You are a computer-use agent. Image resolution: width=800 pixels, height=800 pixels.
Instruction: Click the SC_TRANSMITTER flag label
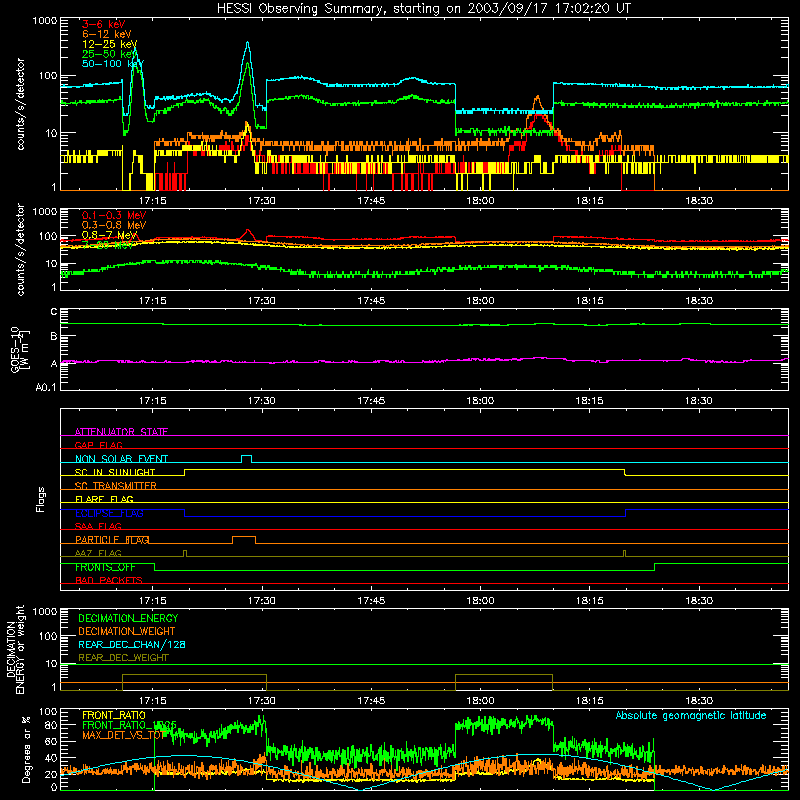(x=116, y=486)
